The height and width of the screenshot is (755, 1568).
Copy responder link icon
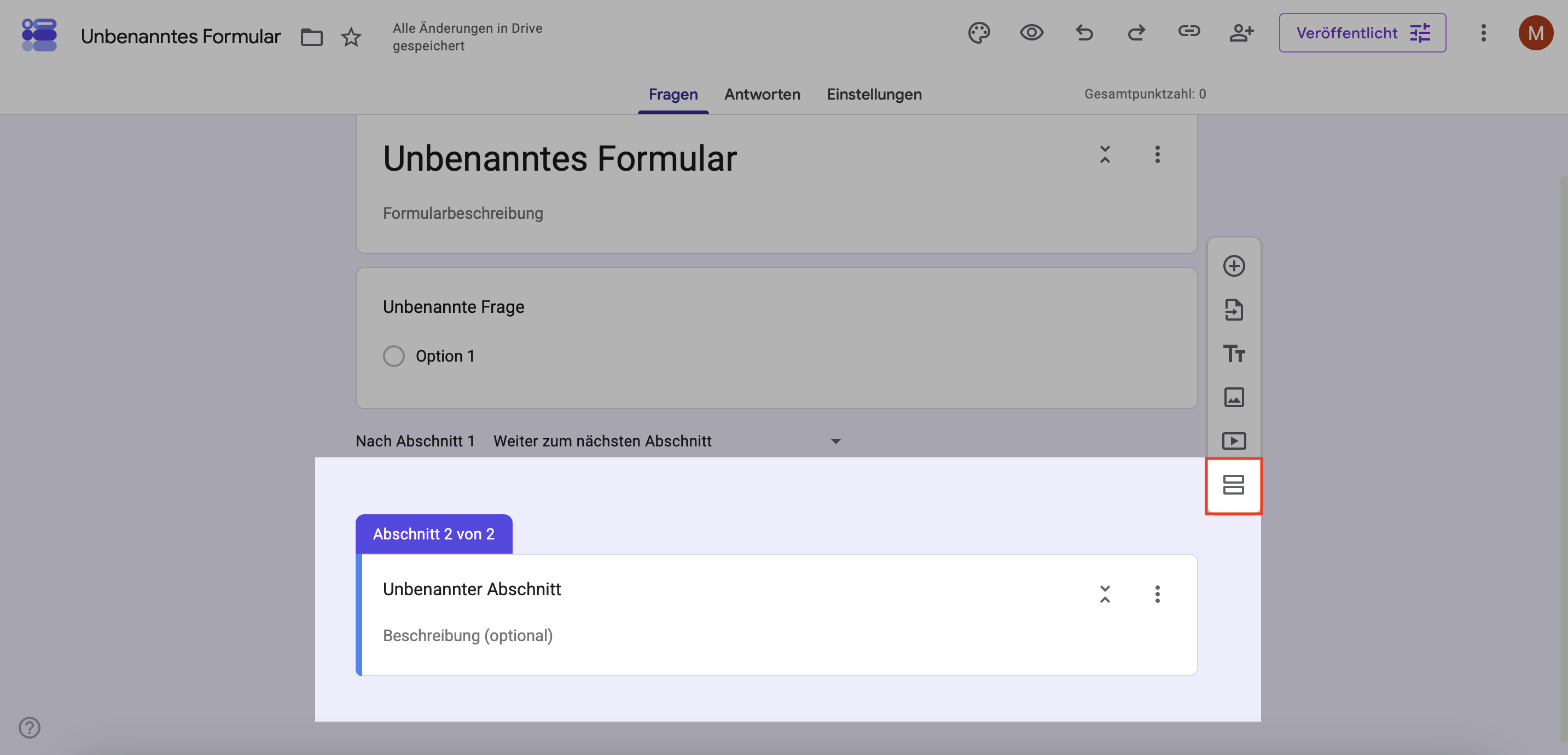point(1189,31)
